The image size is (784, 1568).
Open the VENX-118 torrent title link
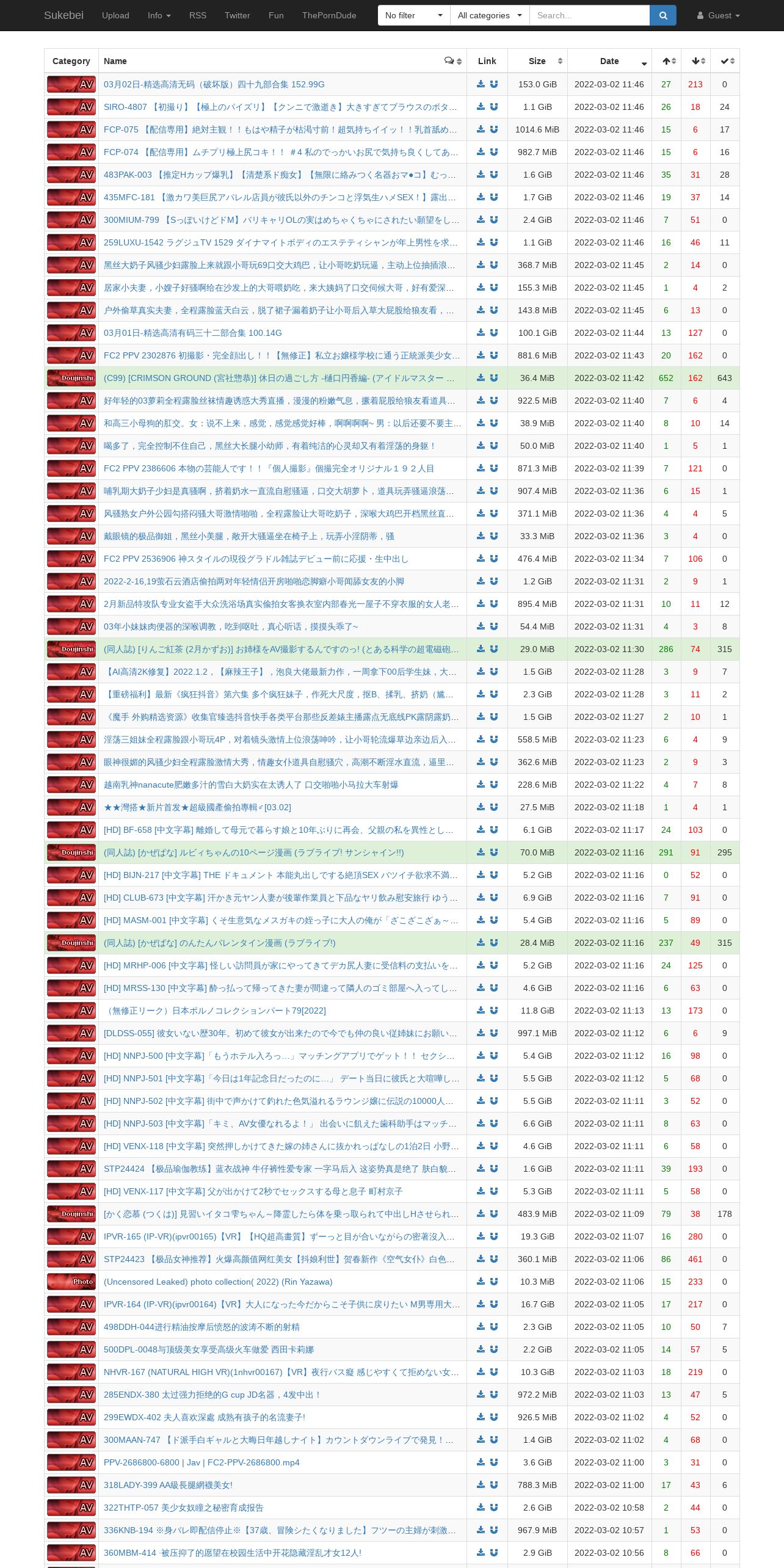[281, 1146]
